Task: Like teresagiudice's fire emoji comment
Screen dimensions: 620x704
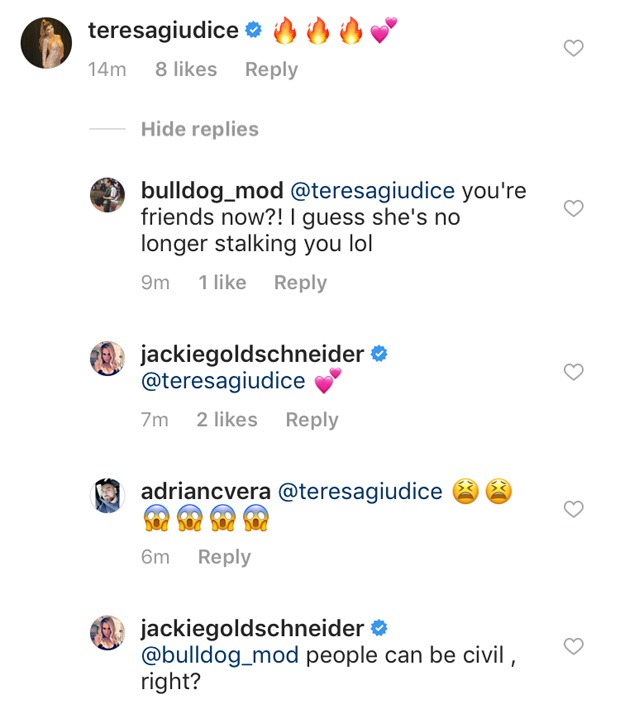Action: pos(573,48)
